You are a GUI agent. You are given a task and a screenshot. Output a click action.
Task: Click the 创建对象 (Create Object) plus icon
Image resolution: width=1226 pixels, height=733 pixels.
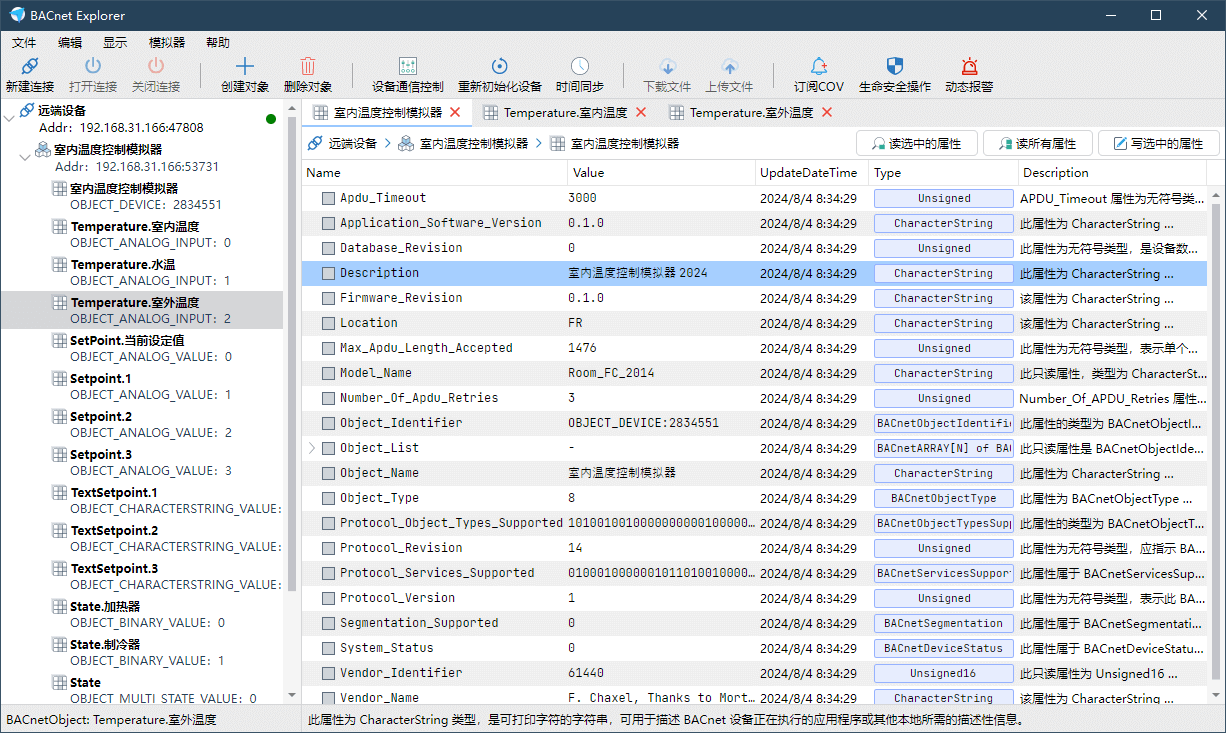coord(245,67)
